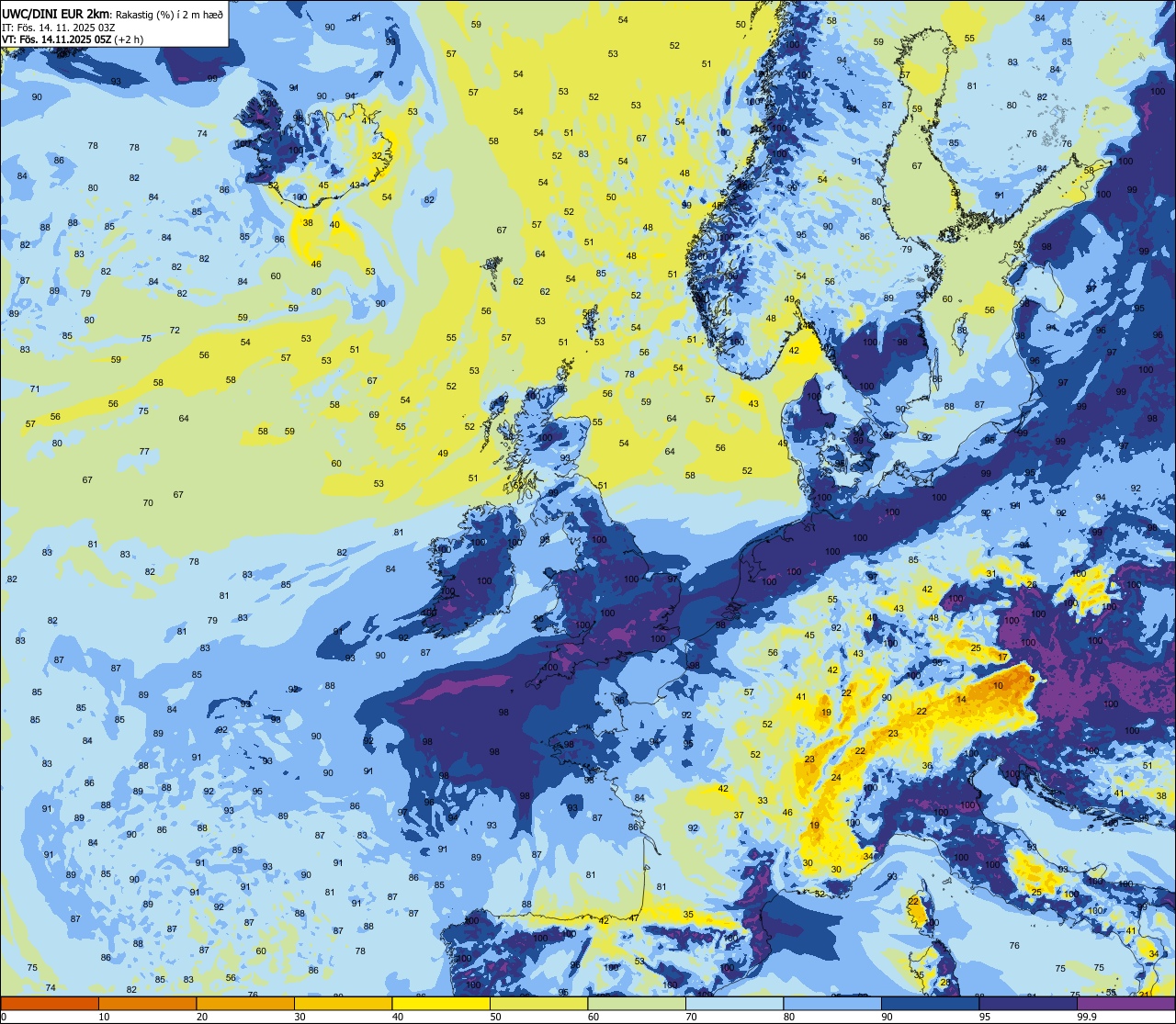Image resolution: width=1176 pixels, height=1024 pixels.
Task: Select the humidity value '77' over the Atlantic
Action: click(144, 452)
